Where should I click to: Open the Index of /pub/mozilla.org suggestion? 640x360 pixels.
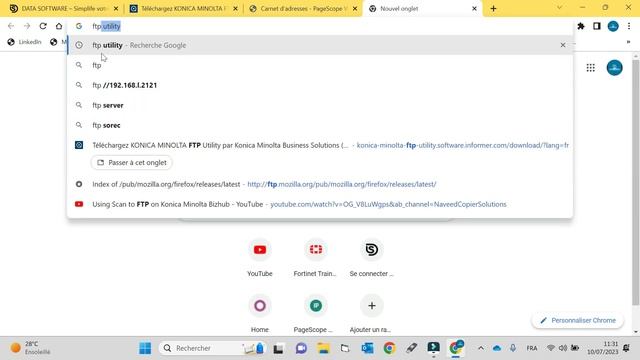click(x=320, y=184)
